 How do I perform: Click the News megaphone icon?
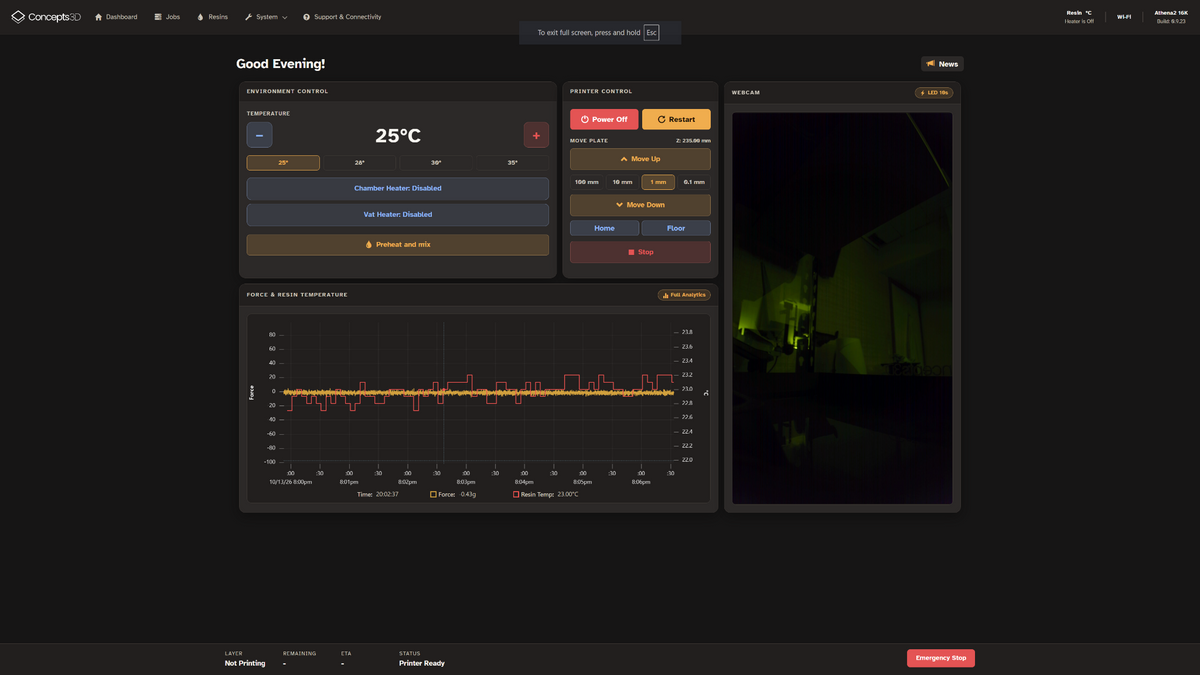pyautogui.click(x=931, y=64)
